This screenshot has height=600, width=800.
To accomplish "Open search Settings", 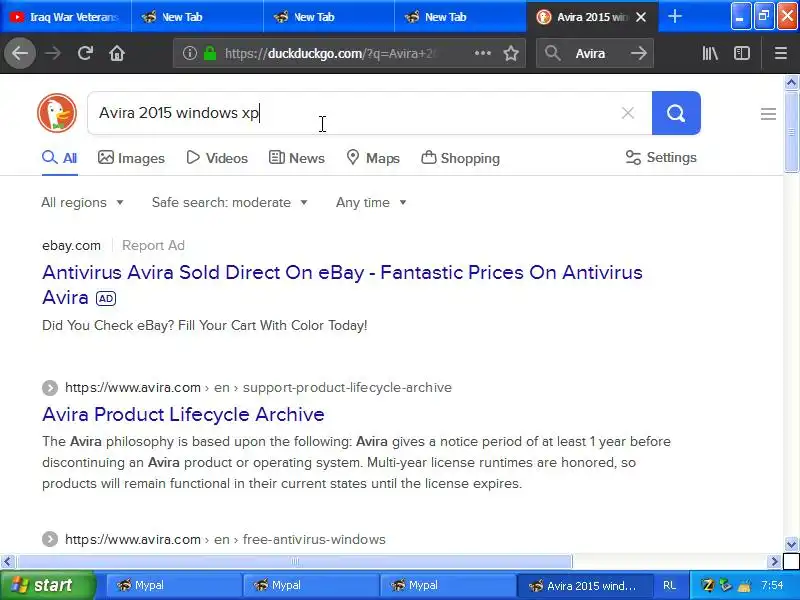I will click(661, 157).
